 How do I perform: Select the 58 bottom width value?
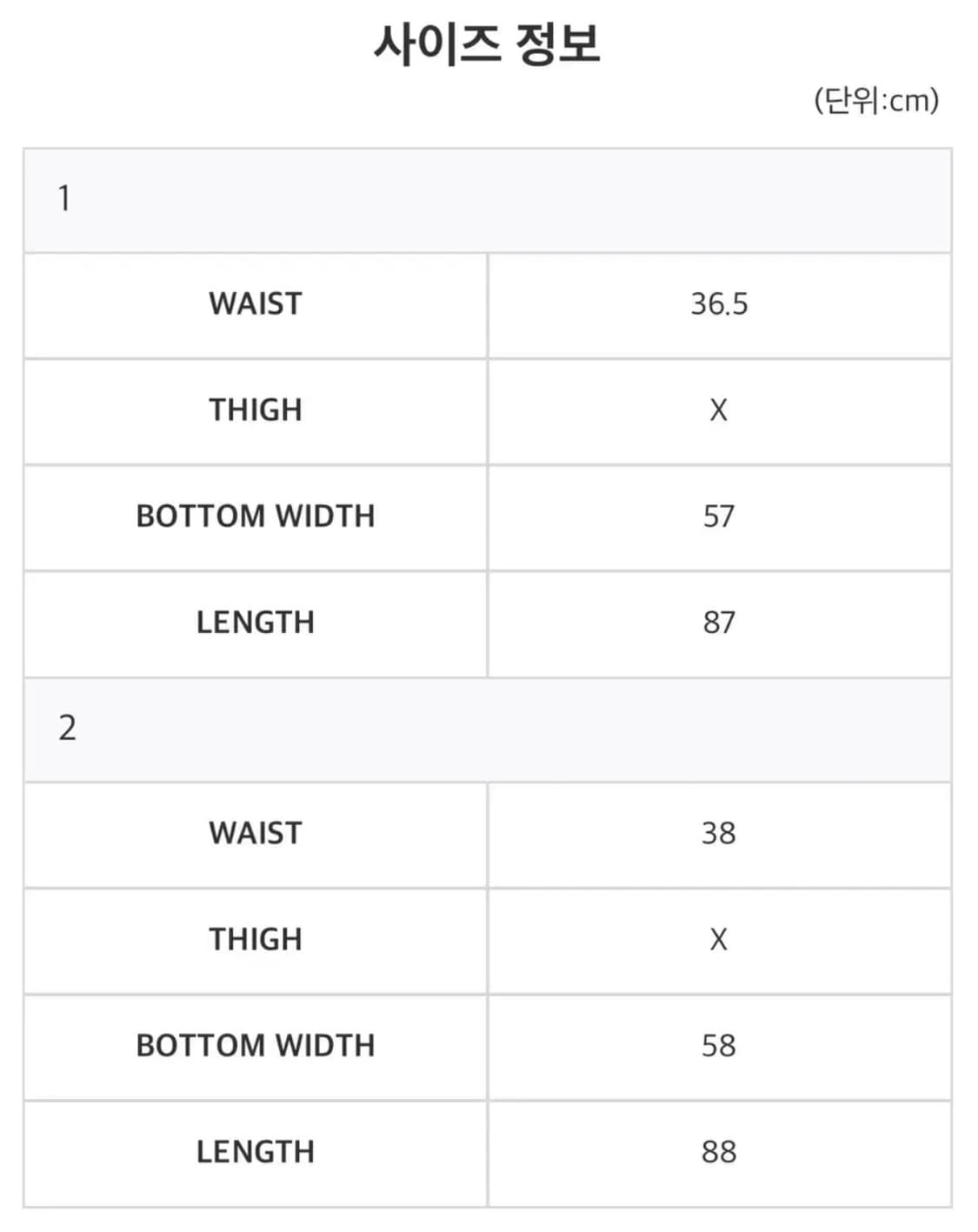coord(719,1046)
